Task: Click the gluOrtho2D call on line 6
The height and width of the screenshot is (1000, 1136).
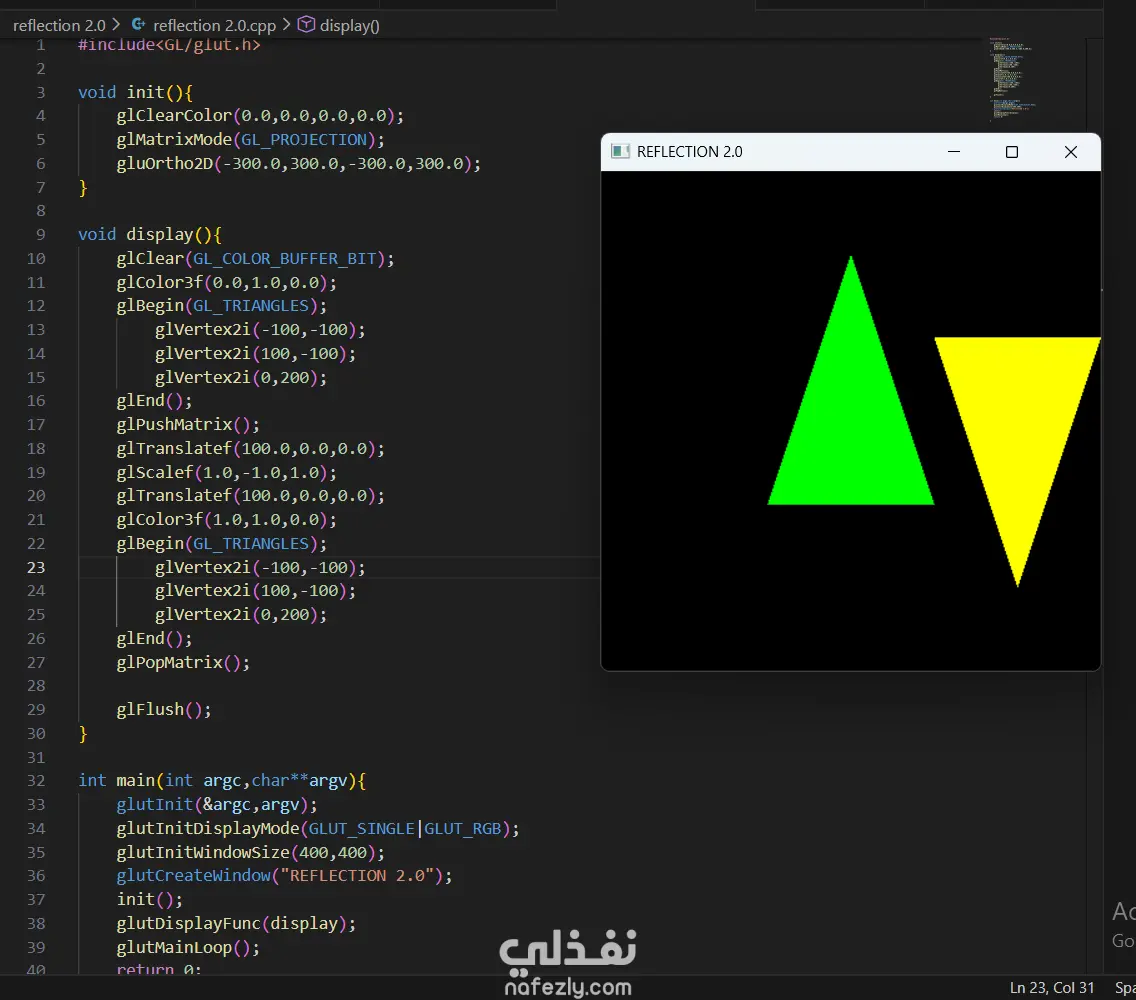Action: pos(298,164)
